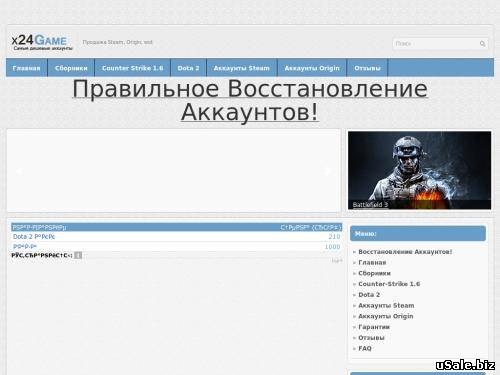Click the price value 1000
This screenshot has width=500, height=375.
pos(332,247)
